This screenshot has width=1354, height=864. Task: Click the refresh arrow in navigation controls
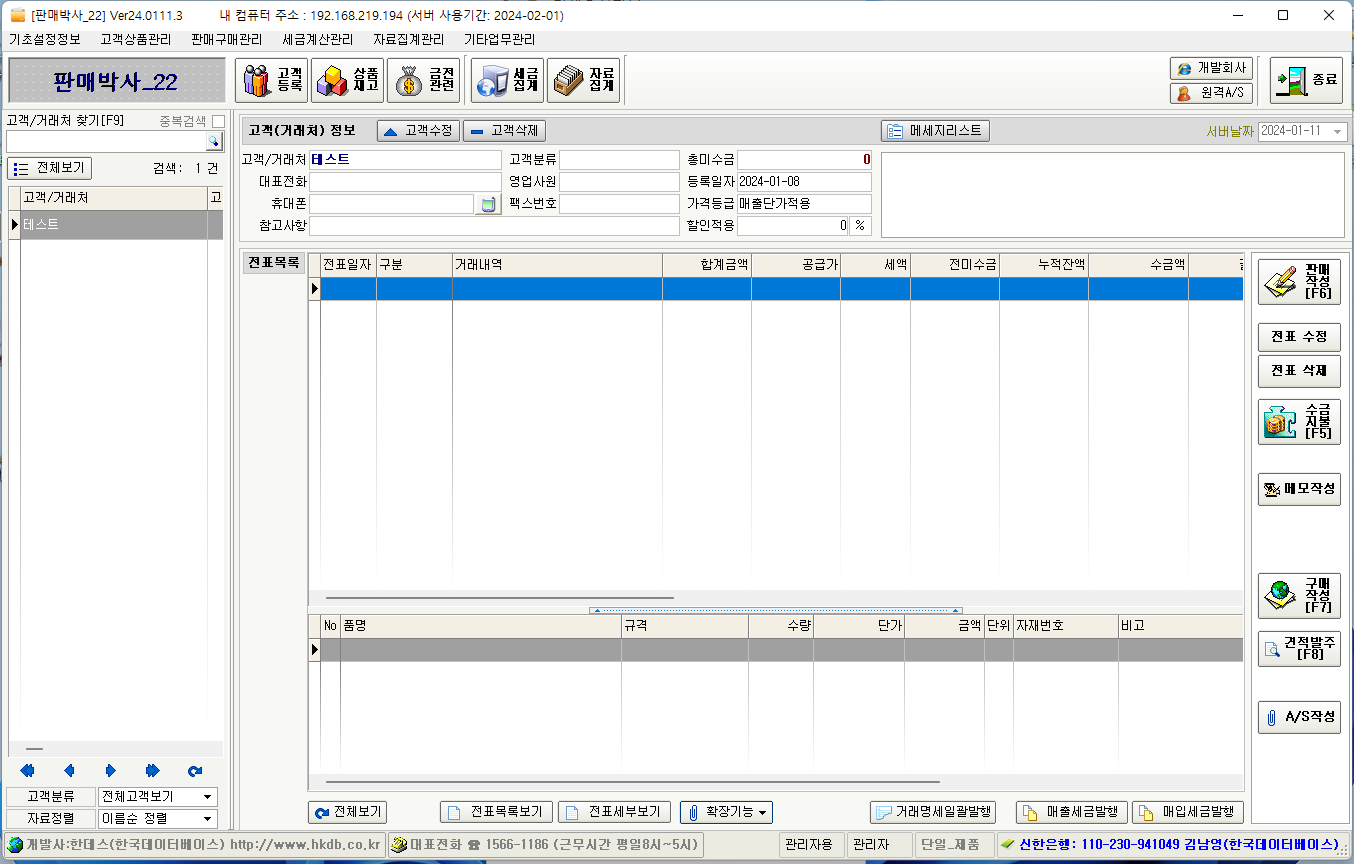coord(195,771)
